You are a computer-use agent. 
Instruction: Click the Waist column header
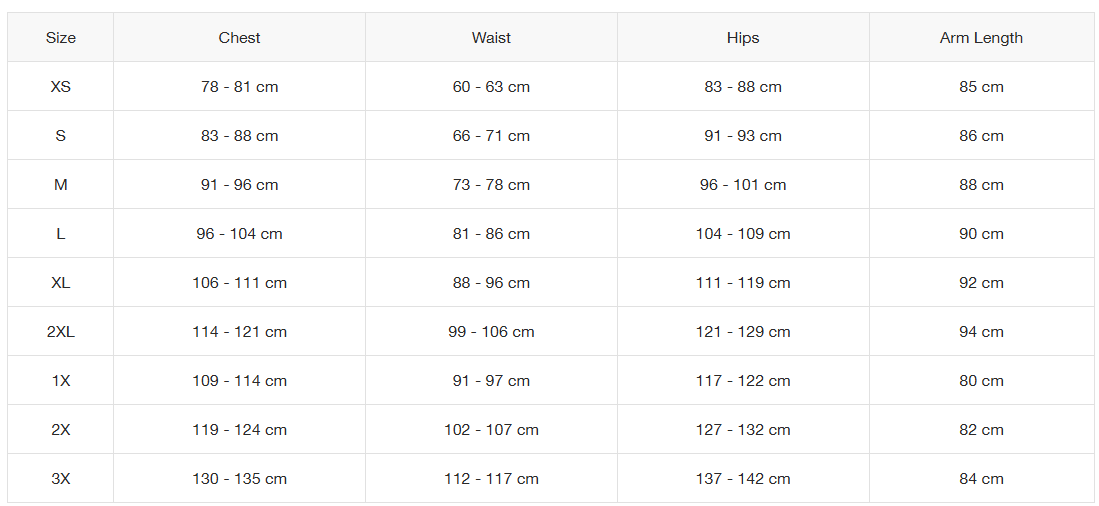491,38
